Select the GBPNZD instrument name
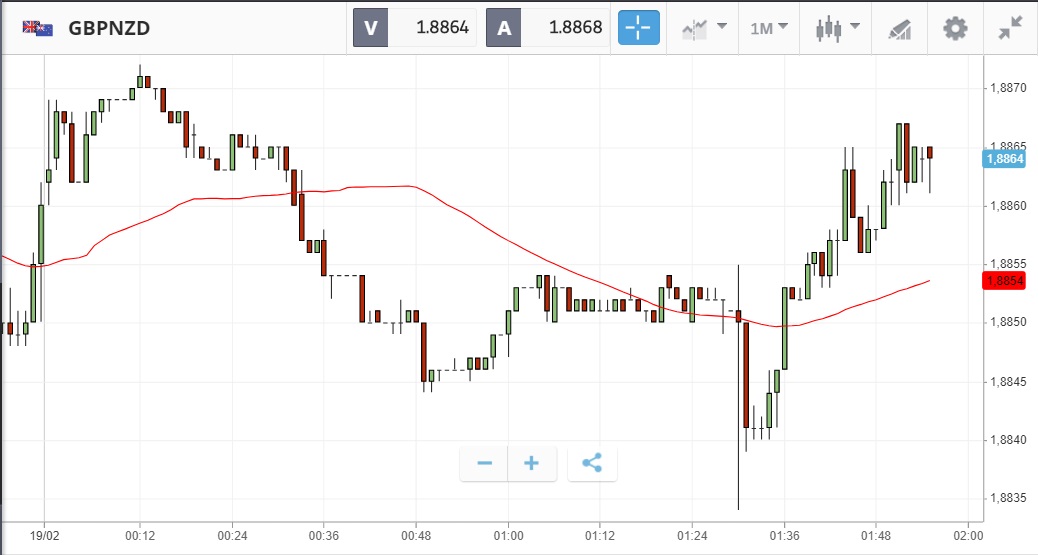The height and width of the screenshot is (555, 1038). 109,28
